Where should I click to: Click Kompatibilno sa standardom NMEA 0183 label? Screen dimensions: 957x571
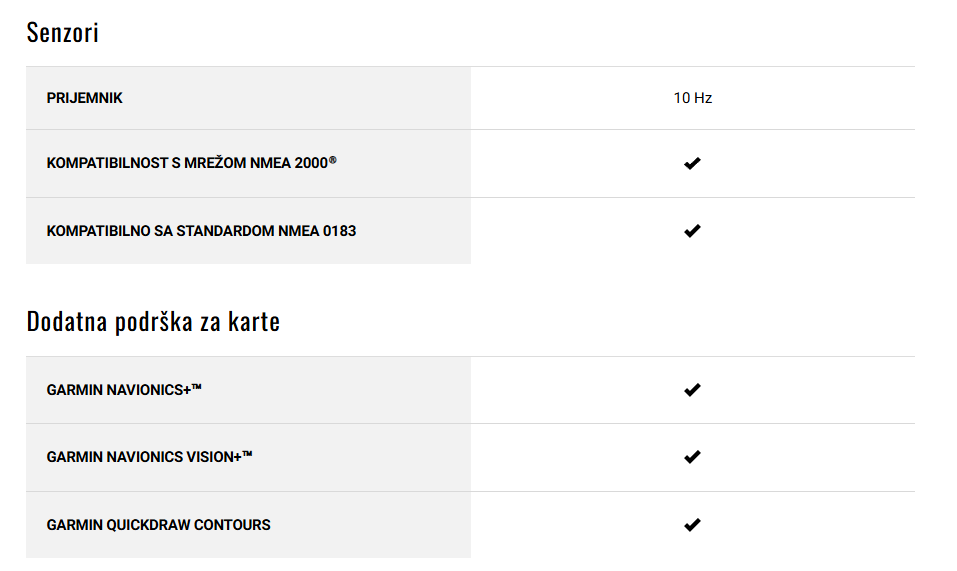(x=201, y=231)
